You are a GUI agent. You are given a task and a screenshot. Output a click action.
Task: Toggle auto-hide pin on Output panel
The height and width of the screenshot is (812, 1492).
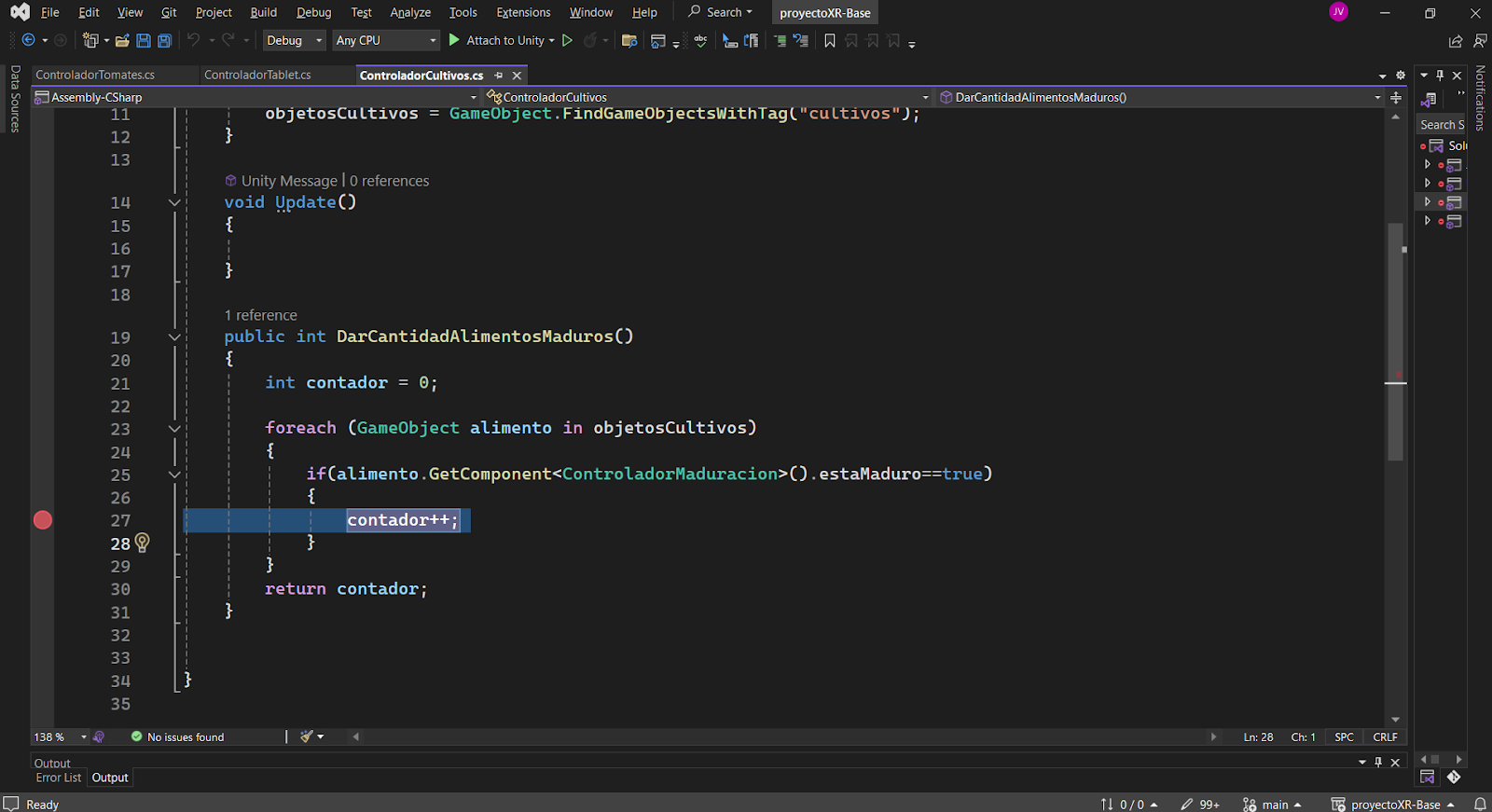pyautogui.click(x=1378, y=762)
